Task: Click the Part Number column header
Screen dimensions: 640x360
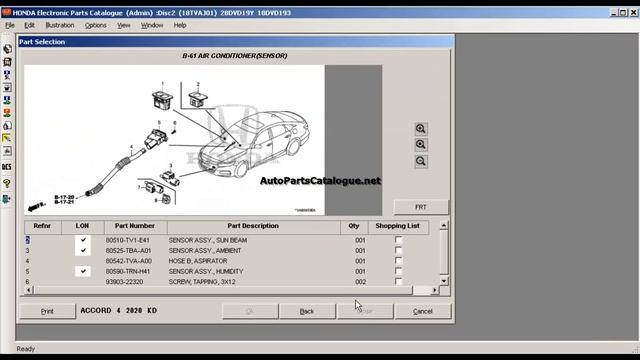Action: [x=135, y=226]
